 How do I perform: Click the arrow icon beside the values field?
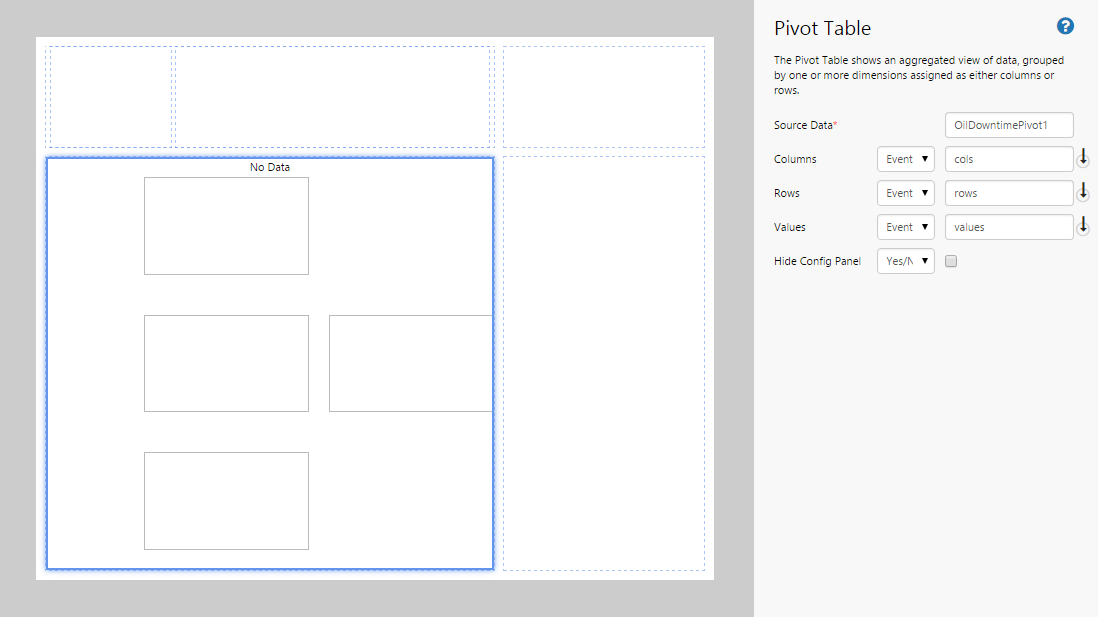tap(1083, 227)
